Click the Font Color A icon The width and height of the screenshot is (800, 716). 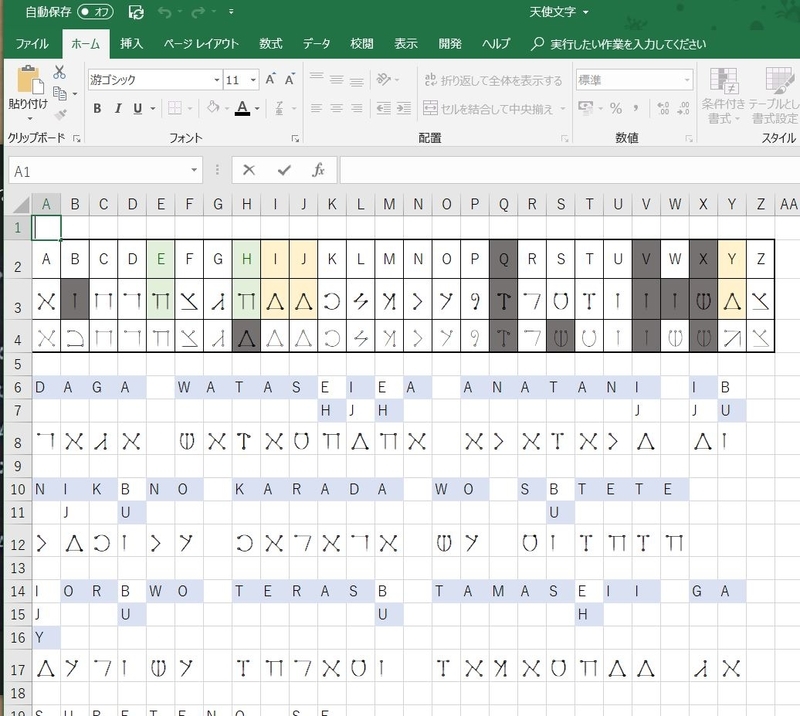(x=243, y=108)
